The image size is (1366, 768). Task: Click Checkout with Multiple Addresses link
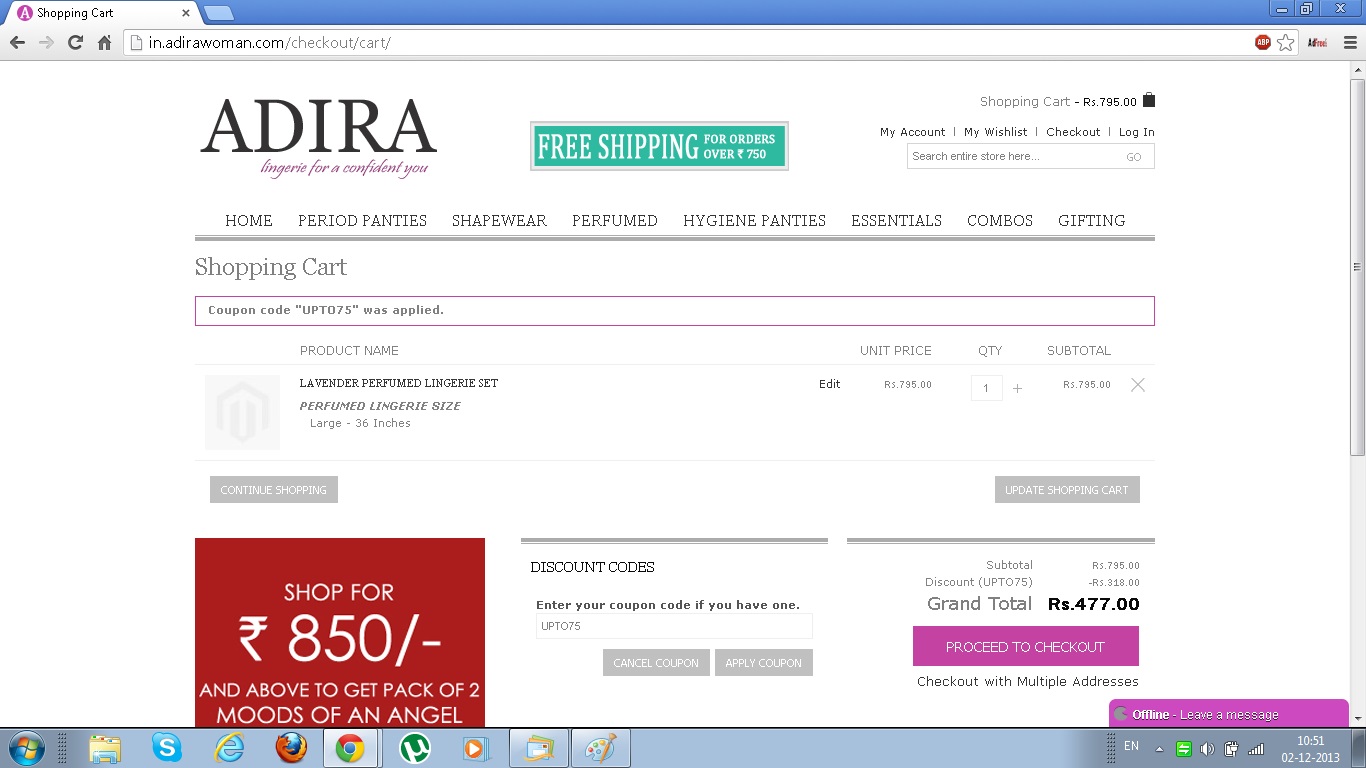1027,682
